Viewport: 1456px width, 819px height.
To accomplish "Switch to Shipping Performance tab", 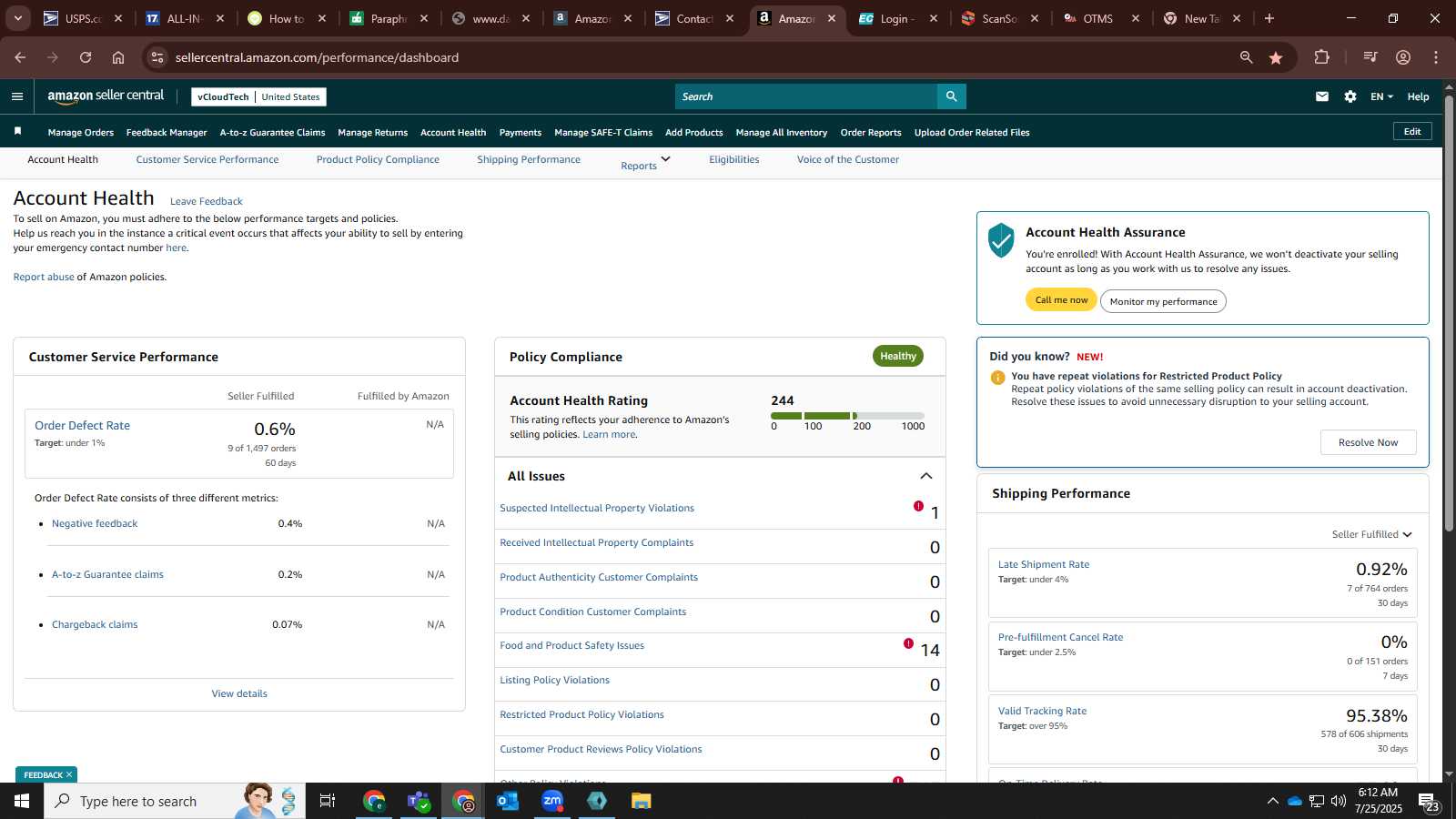I will pyautogui.click(x=529, y=159).
